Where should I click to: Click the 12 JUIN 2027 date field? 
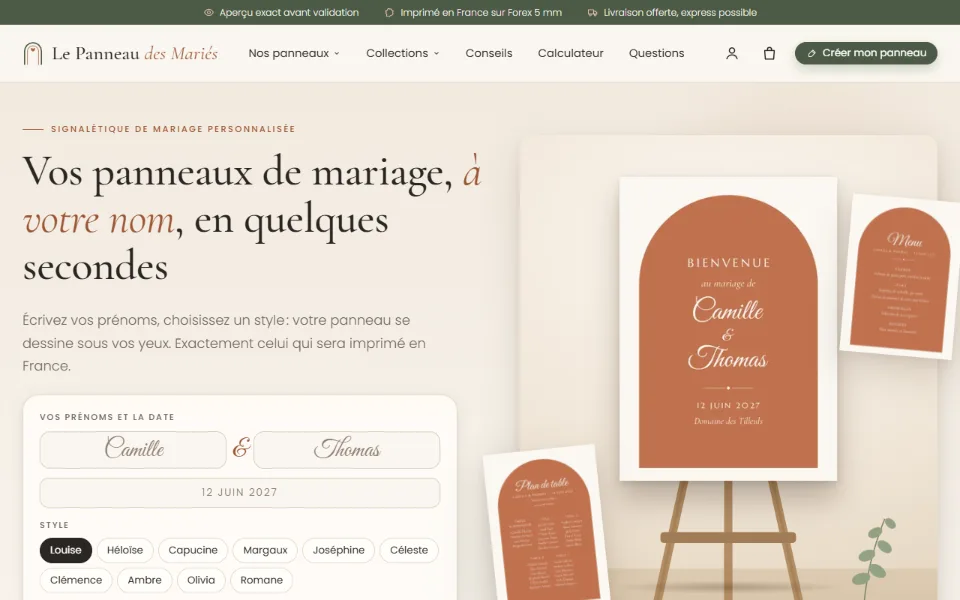click(x=239, y=493)
